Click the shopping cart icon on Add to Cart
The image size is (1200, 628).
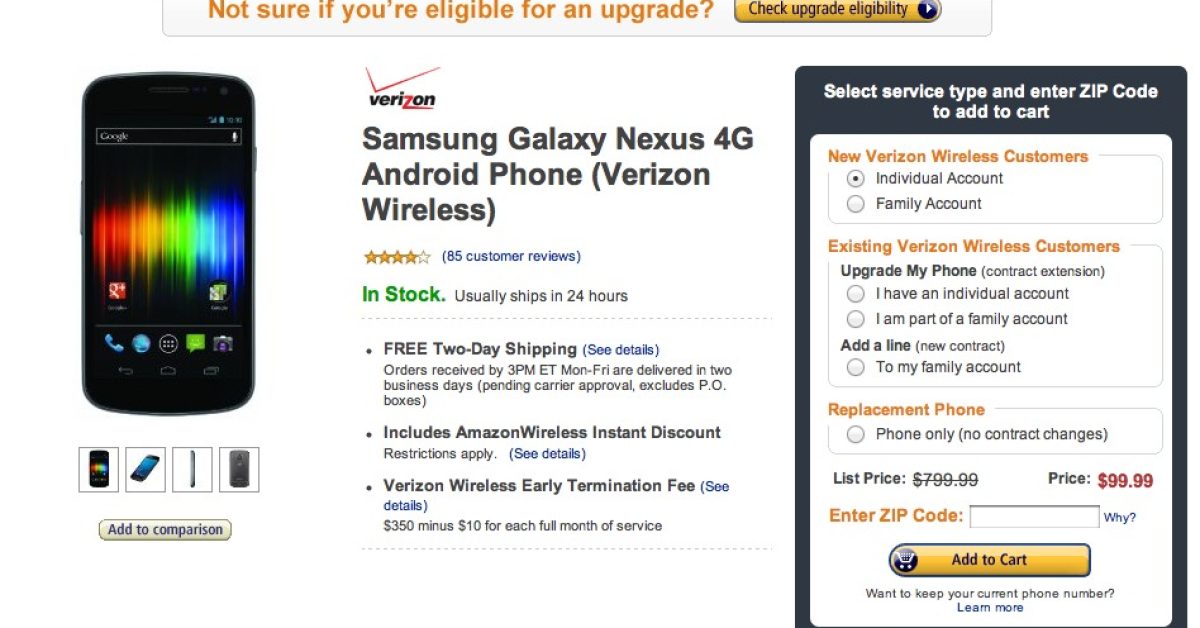click(x=905, y=560)
